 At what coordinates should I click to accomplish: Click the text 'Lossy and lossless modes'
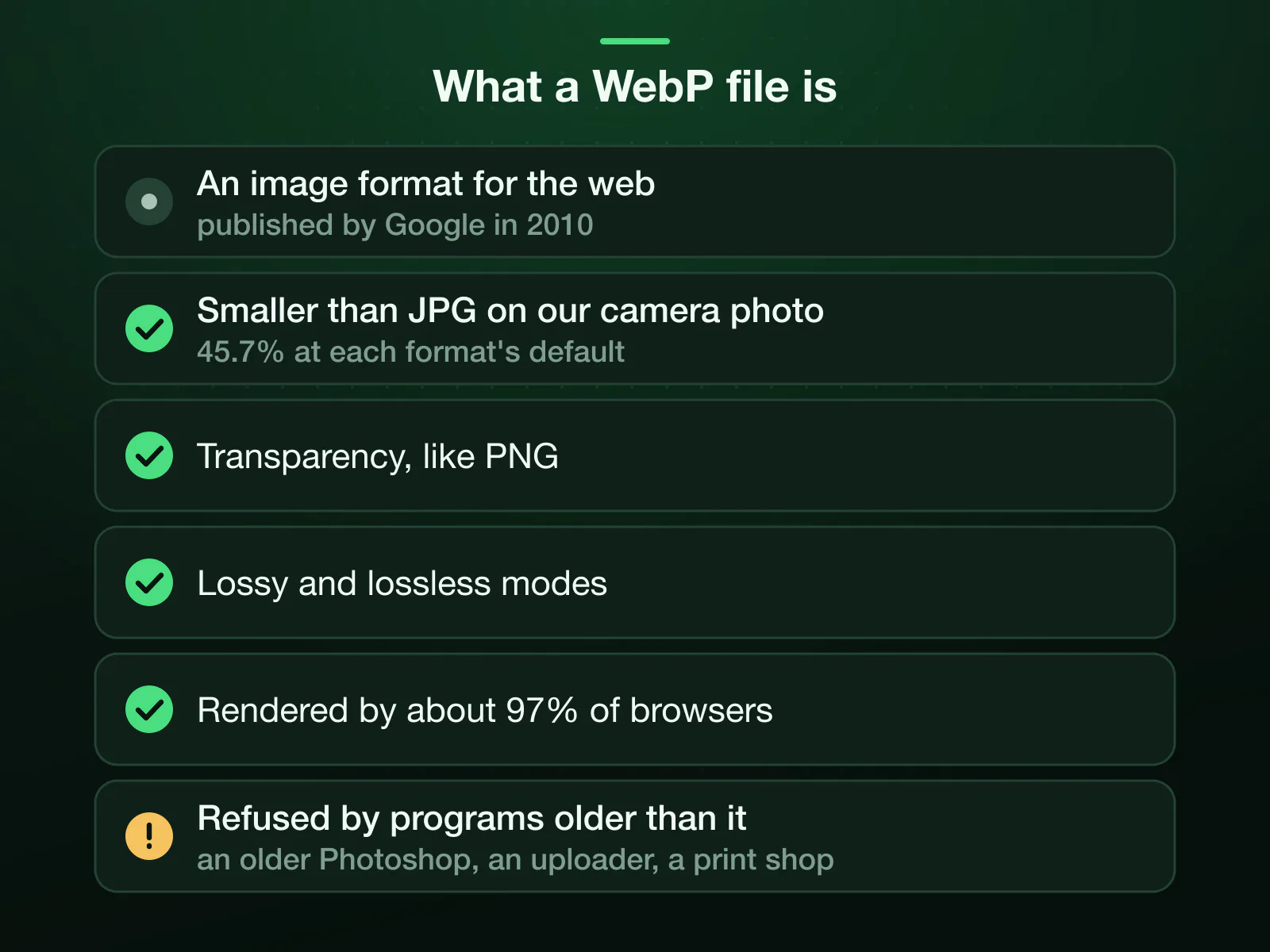[x=402, y=584]
